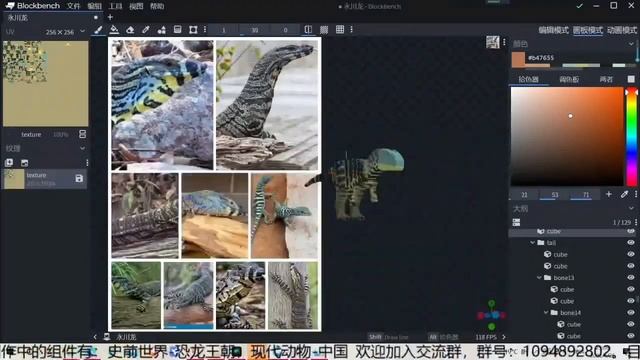Click the small square icon beside 两者 tab
The image size is (640, 360).
pos(631,79)
